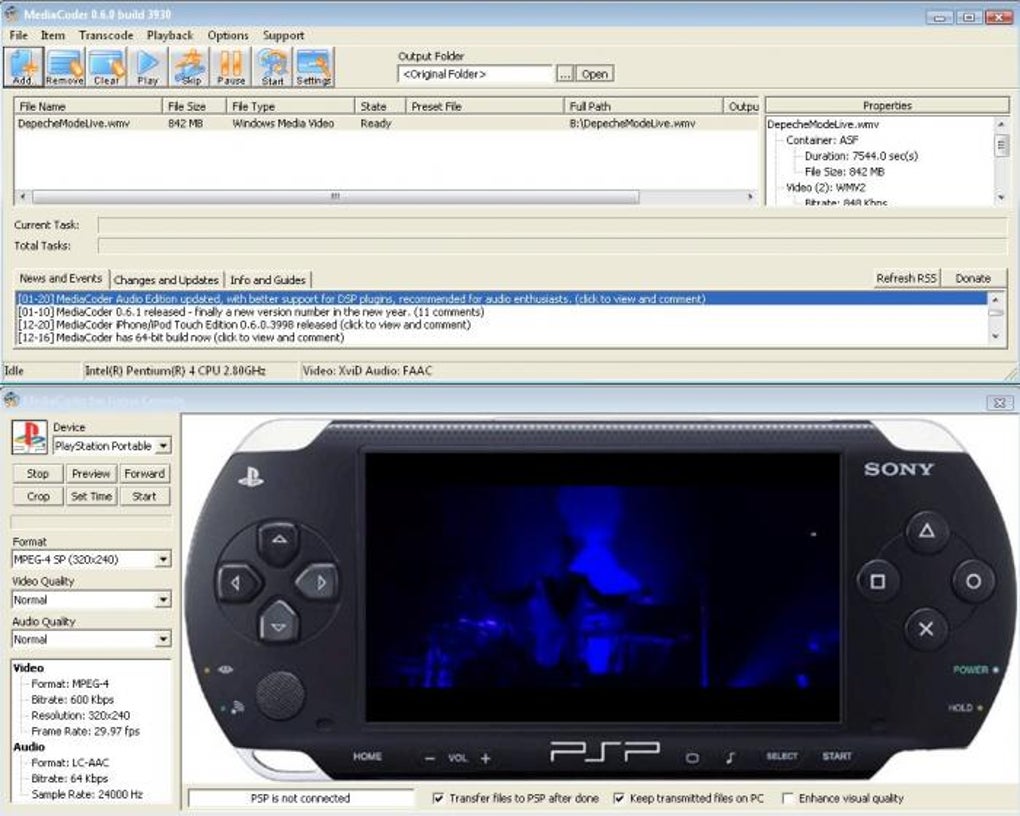This screenshot has width=1020, height=816.
Task: Open the File menu
Action: [18, 35]
